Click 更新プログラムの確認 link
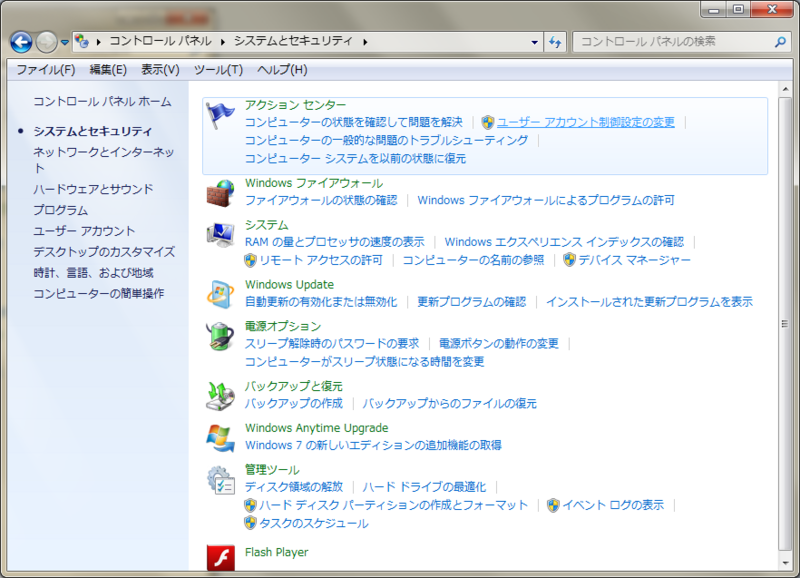 (x=471, y=302)
